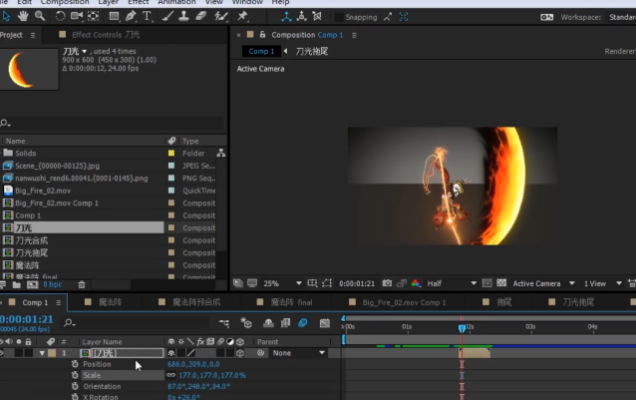The width and height of the screenshot is (636, 400).
Task: Toggle Orientation stopwatch keyframing
Action: click(75, 386)
